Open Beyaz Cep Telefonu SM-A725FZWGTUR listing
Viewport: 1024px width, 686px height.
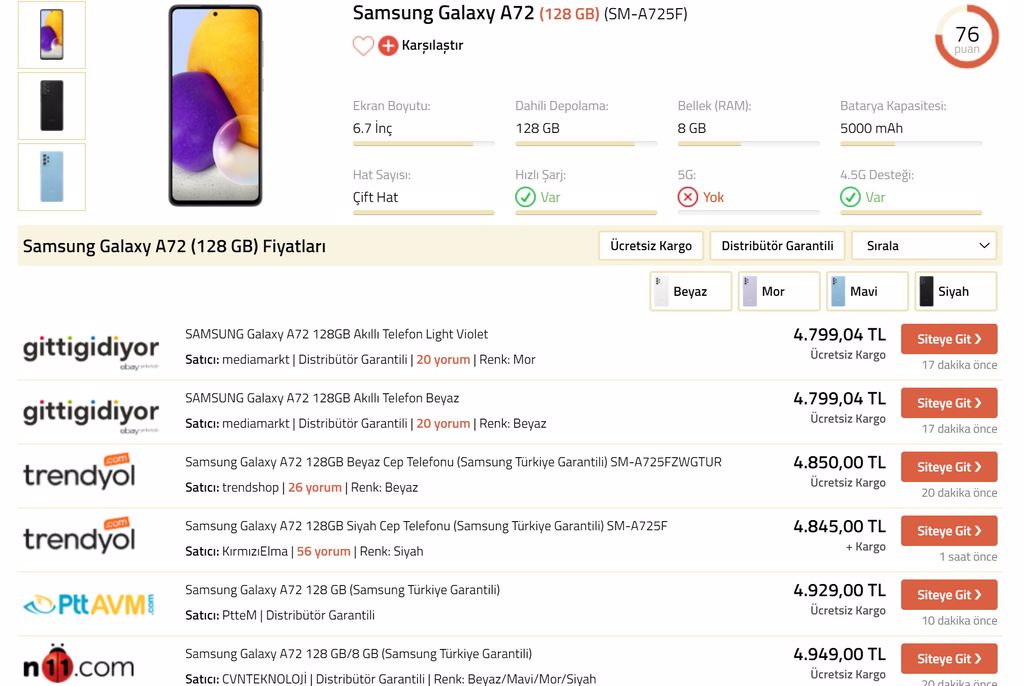453,462
